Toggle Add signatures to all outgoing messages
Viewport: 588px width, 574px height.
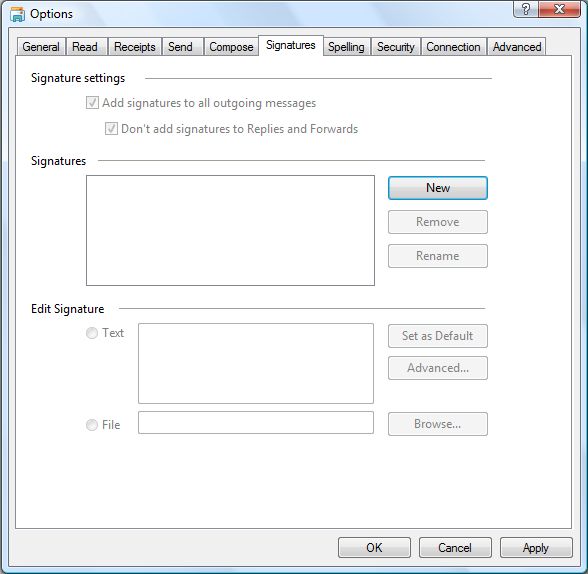point(92,103)
